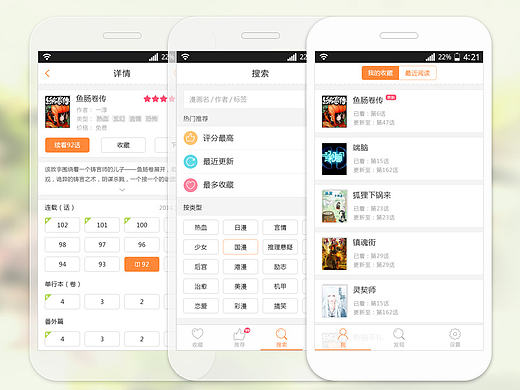Tap the 4:21 clock in status bar

tap(471, 57)
